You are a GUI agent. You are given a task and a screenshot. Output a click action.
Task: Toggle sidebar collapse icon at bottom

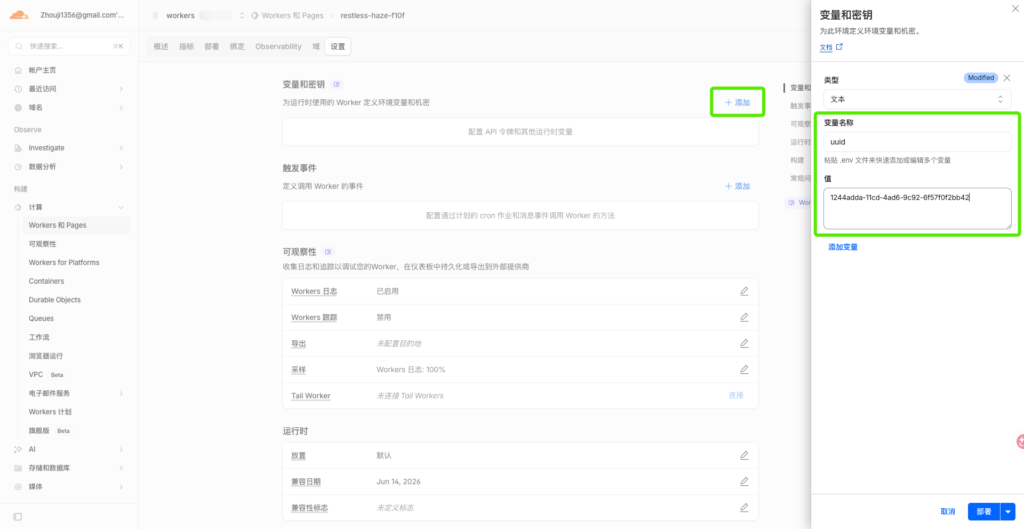coord(18,517)
